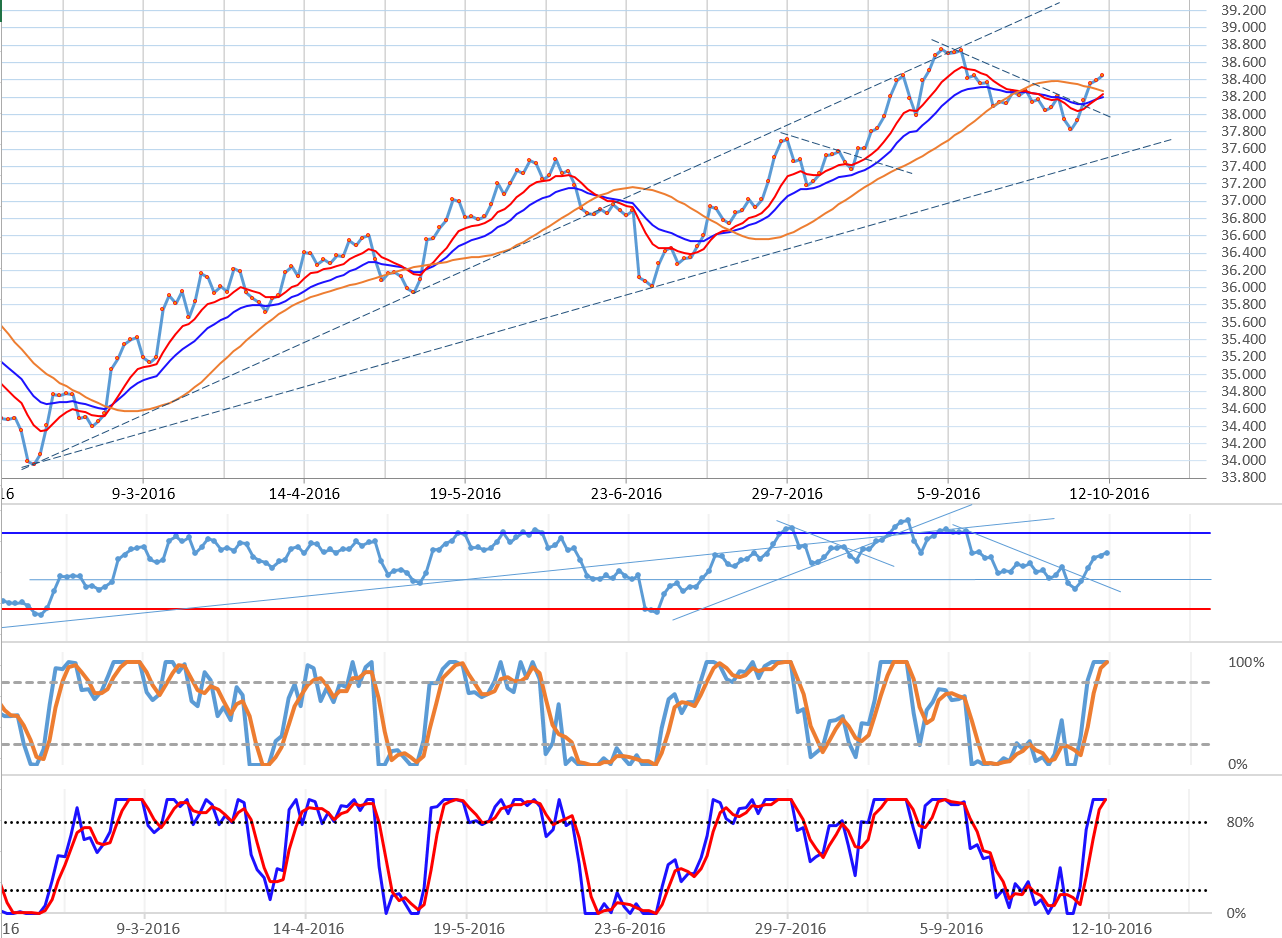Click the price peak marker near 5-9-2016
1282x938 pixels.
pos(942,48)
